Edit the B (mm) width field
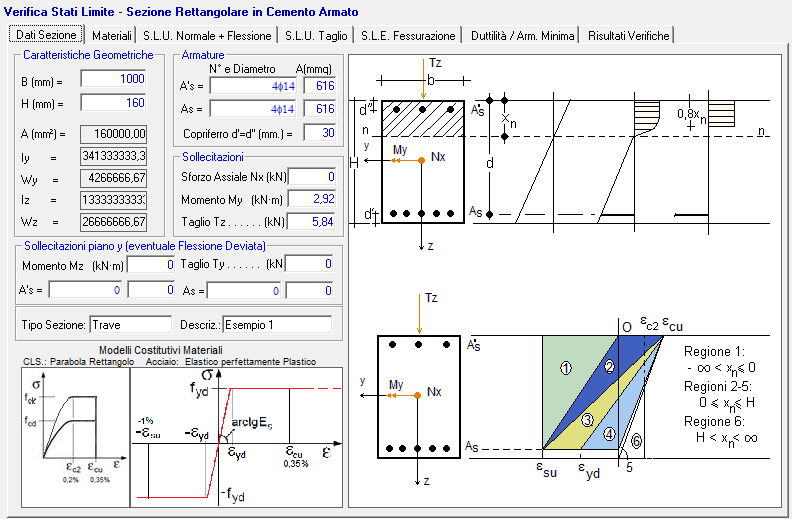This screenshot has width=792, height=519. point(113,79)
